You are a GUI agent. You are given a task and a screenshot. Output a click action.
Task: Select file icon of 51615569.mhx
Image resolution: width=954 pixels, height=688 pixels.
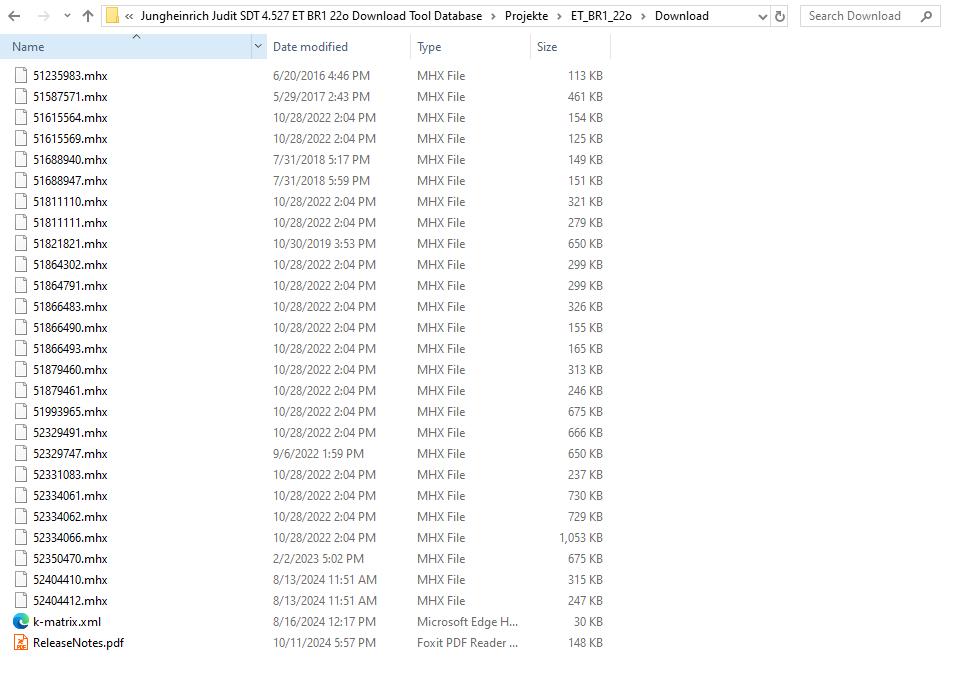21,138
